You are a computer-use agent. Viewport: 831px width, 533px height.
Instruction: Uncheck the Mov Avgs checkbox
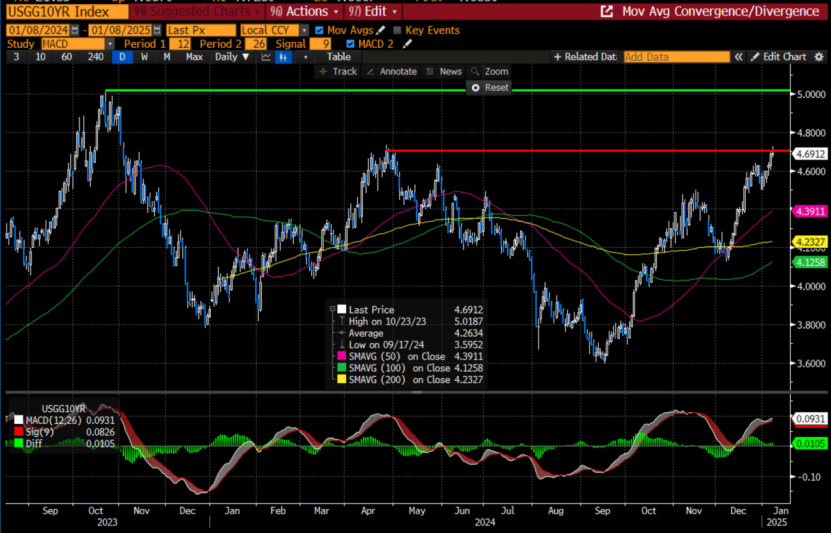tap(319, 30)
